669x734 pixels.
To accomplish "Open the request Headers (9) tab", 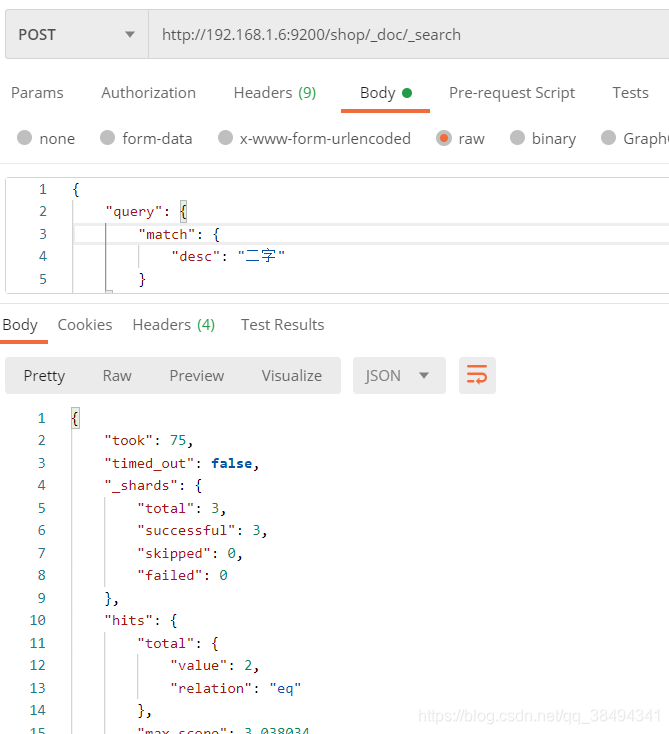I will 274,93.
